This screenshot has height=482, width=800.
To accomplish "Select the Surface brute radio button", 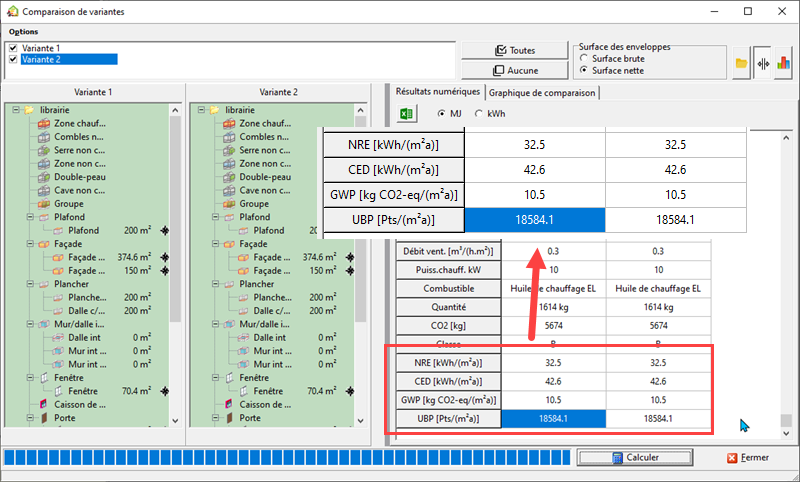I will (584, 59).
